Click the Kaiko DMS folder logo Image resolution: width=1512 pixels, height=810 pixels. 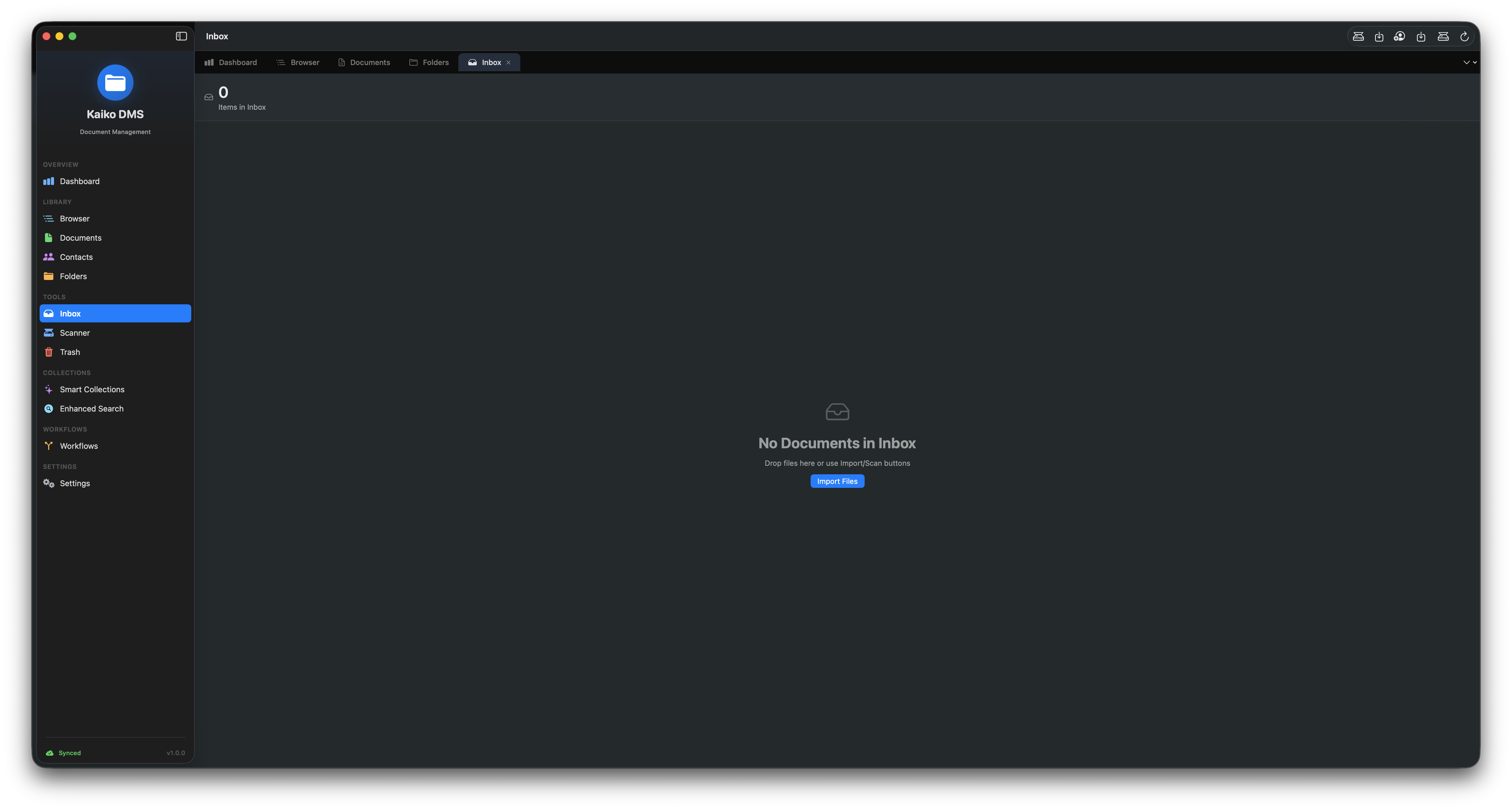point(115,83)
